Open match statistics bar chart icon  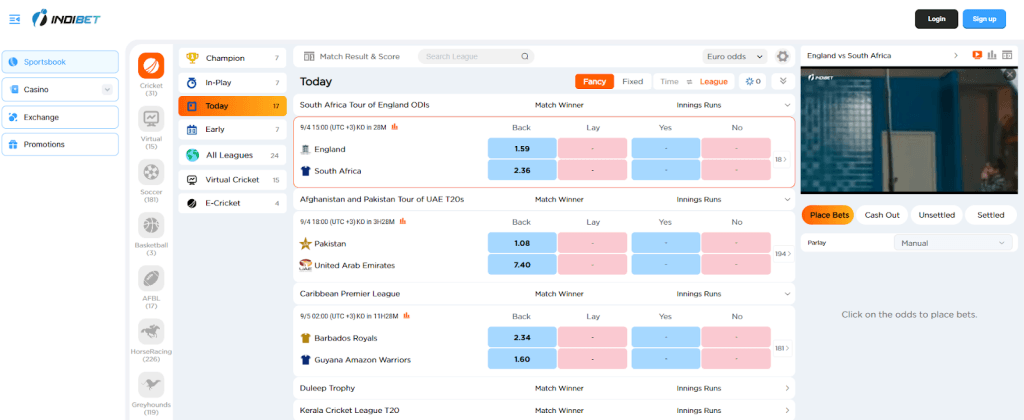(992, 56)
